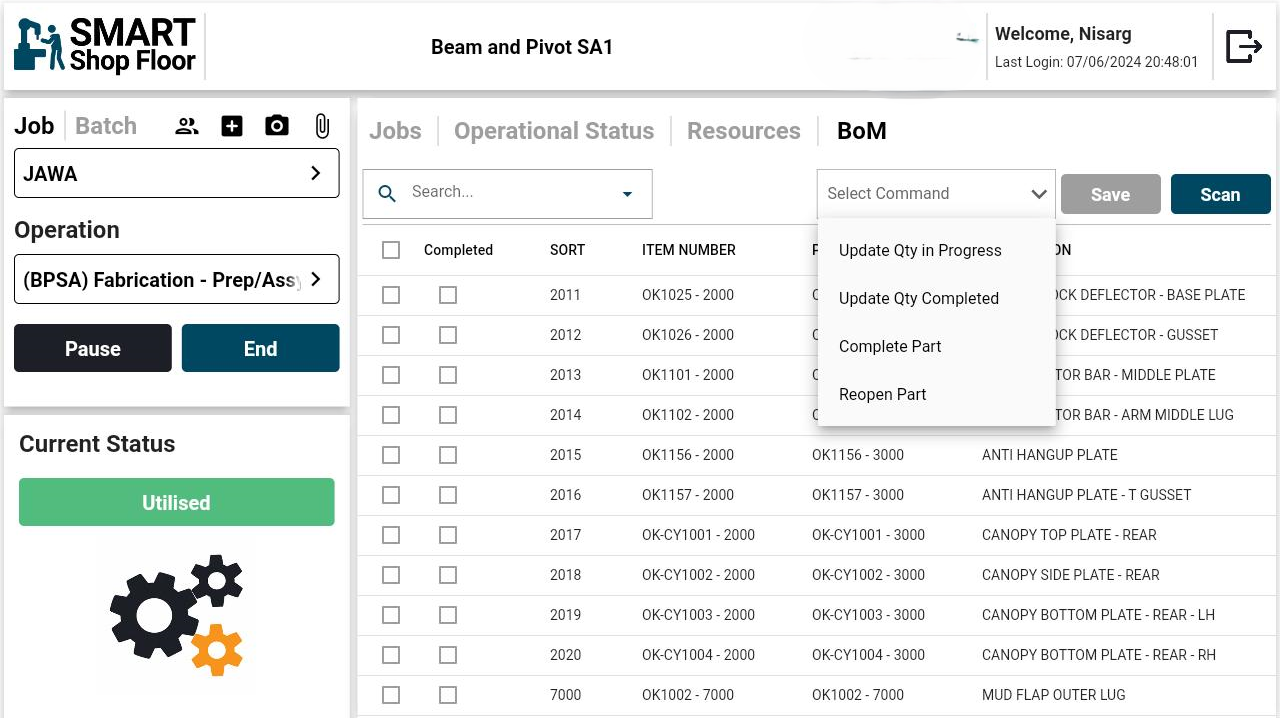Click the Scan button
The height and width of the screenshot is (718, 1280).
(x=1220, y=195)
